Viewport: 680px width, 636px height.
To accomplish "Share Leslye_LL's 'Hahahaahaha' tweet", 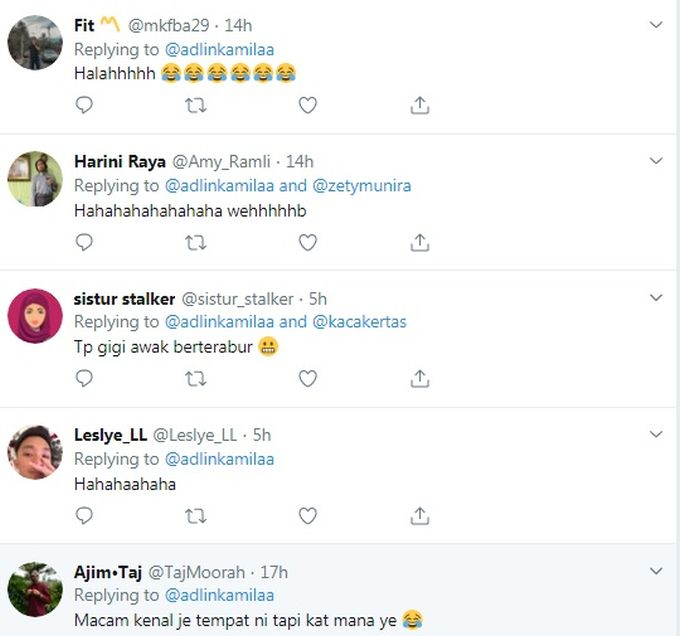I will 420,516.
